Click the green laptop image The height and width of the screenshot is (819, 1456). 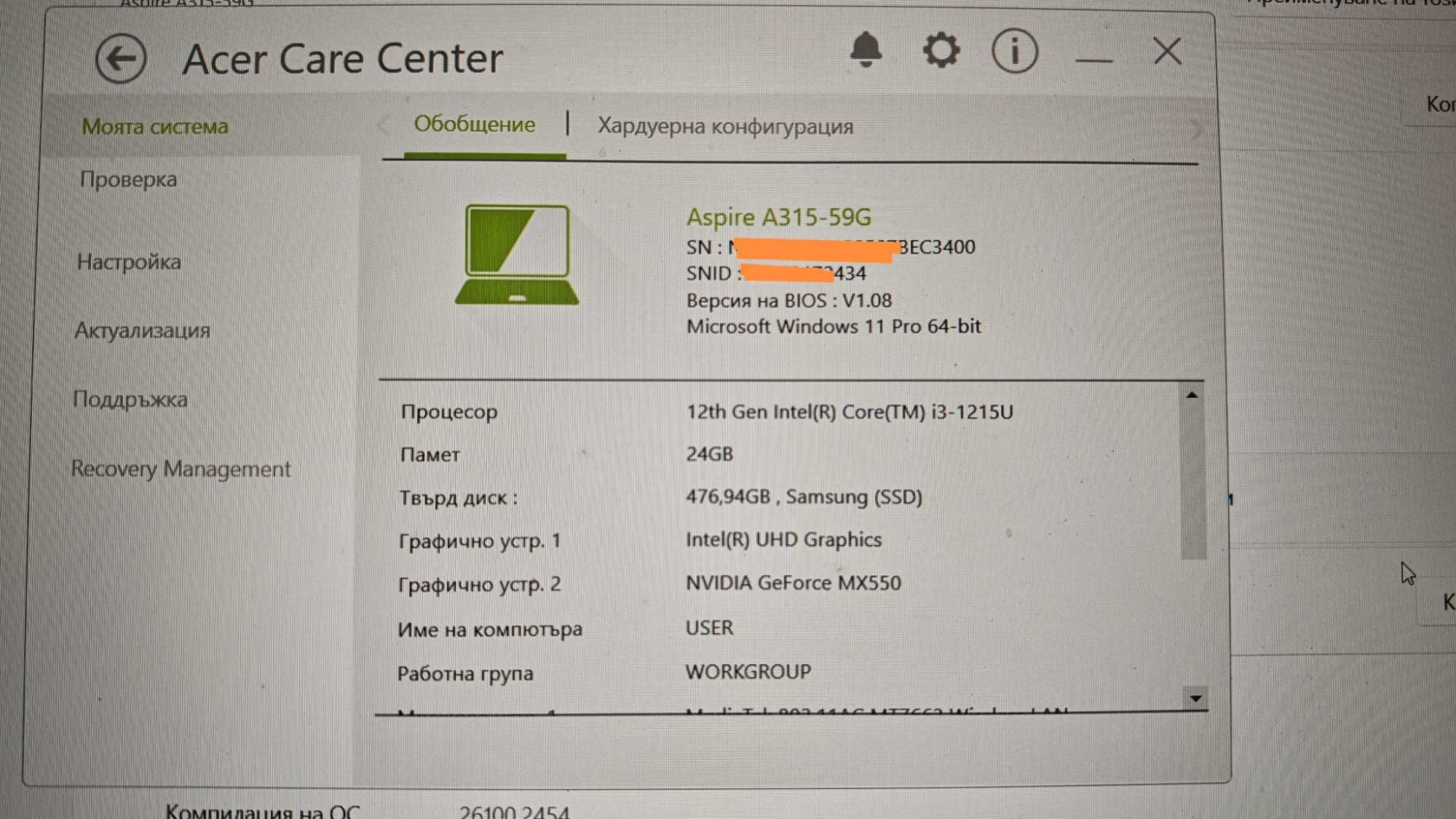click(517, 254)
